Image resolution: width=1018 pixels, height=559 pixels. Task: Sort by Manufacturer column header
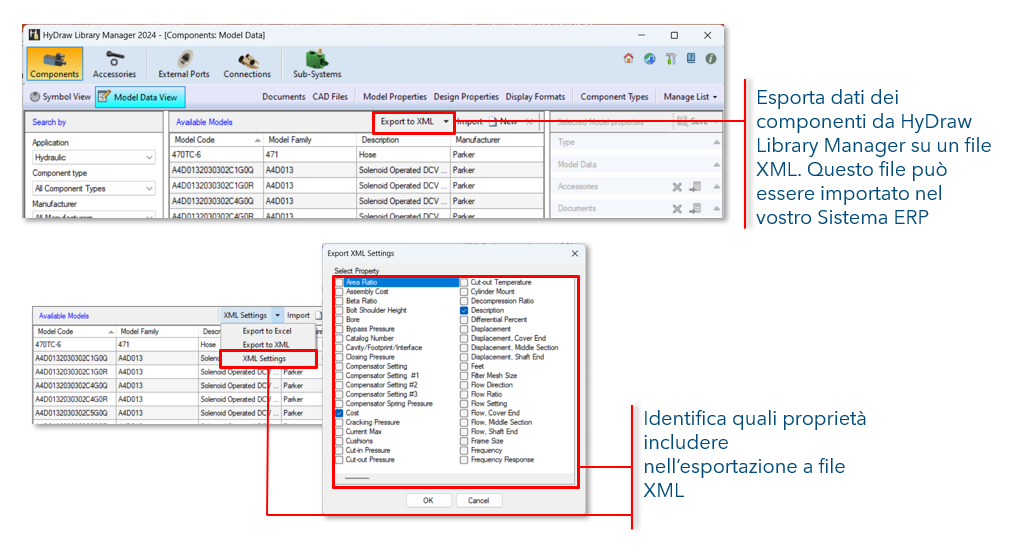tap(497, 140)
